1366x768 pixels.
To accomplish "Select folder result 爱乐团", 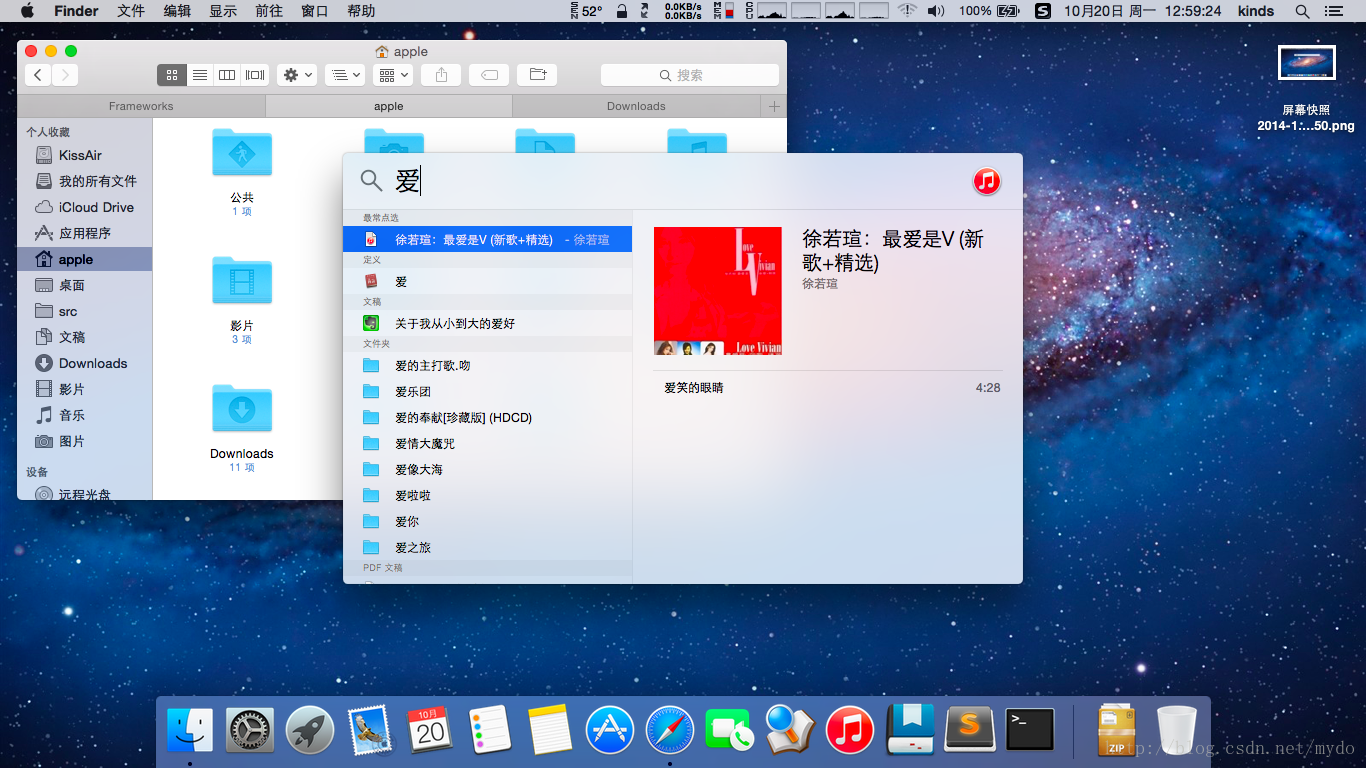I will [487, 392].
